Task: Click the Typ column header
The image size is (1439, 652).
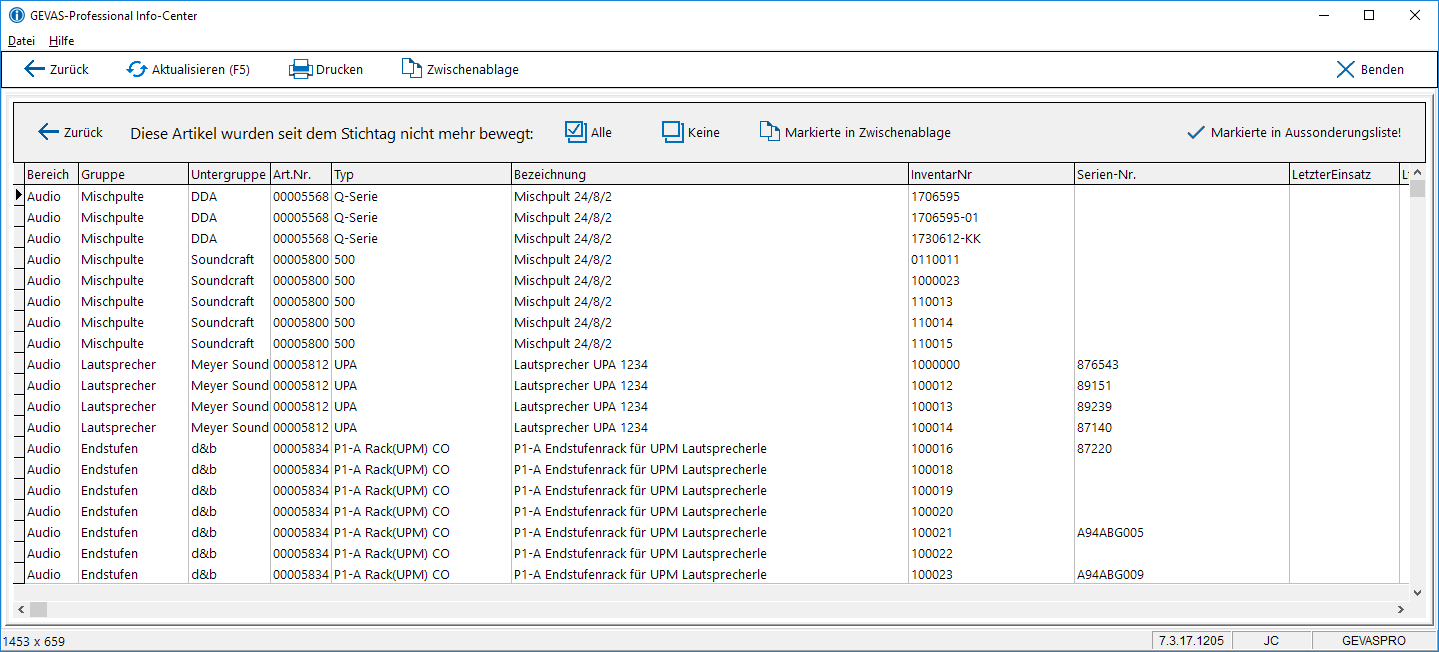Action: pyautogui.click(x=421, y=174)
